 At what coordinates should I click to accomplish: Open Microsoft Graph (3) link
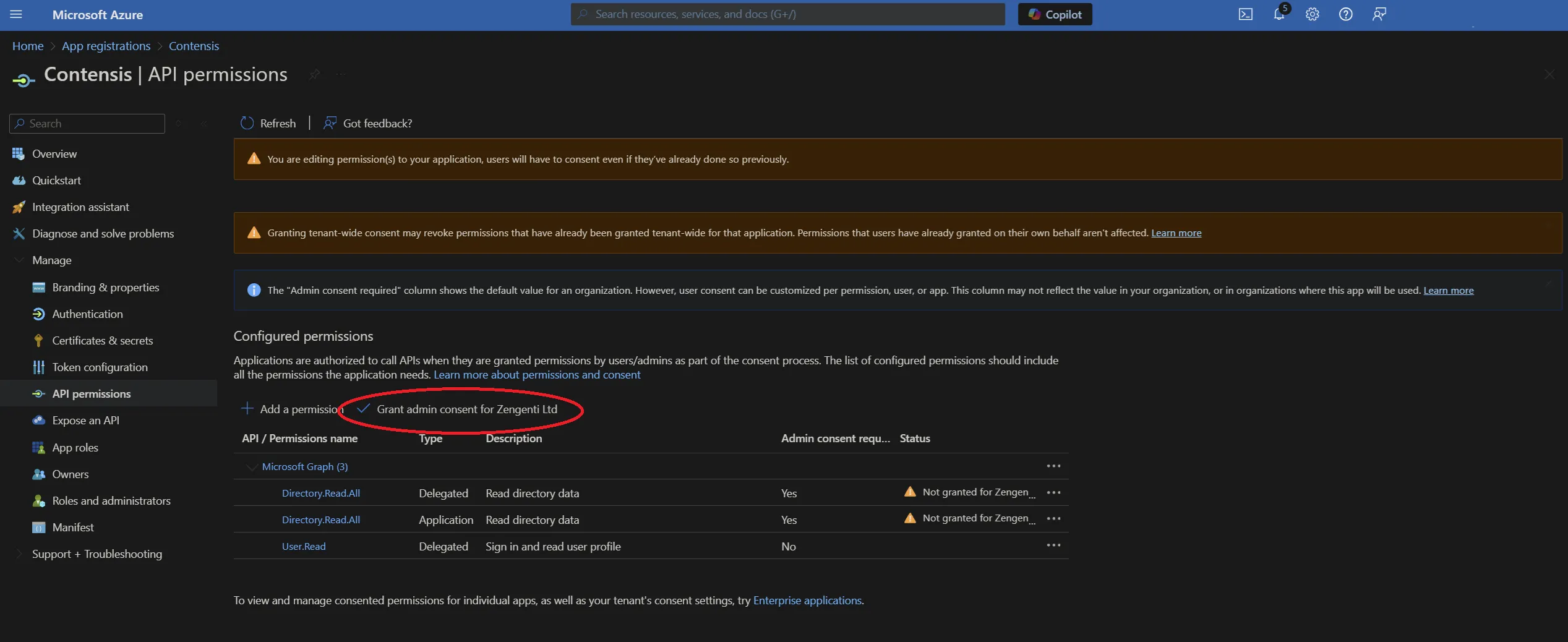pos(305,466)
